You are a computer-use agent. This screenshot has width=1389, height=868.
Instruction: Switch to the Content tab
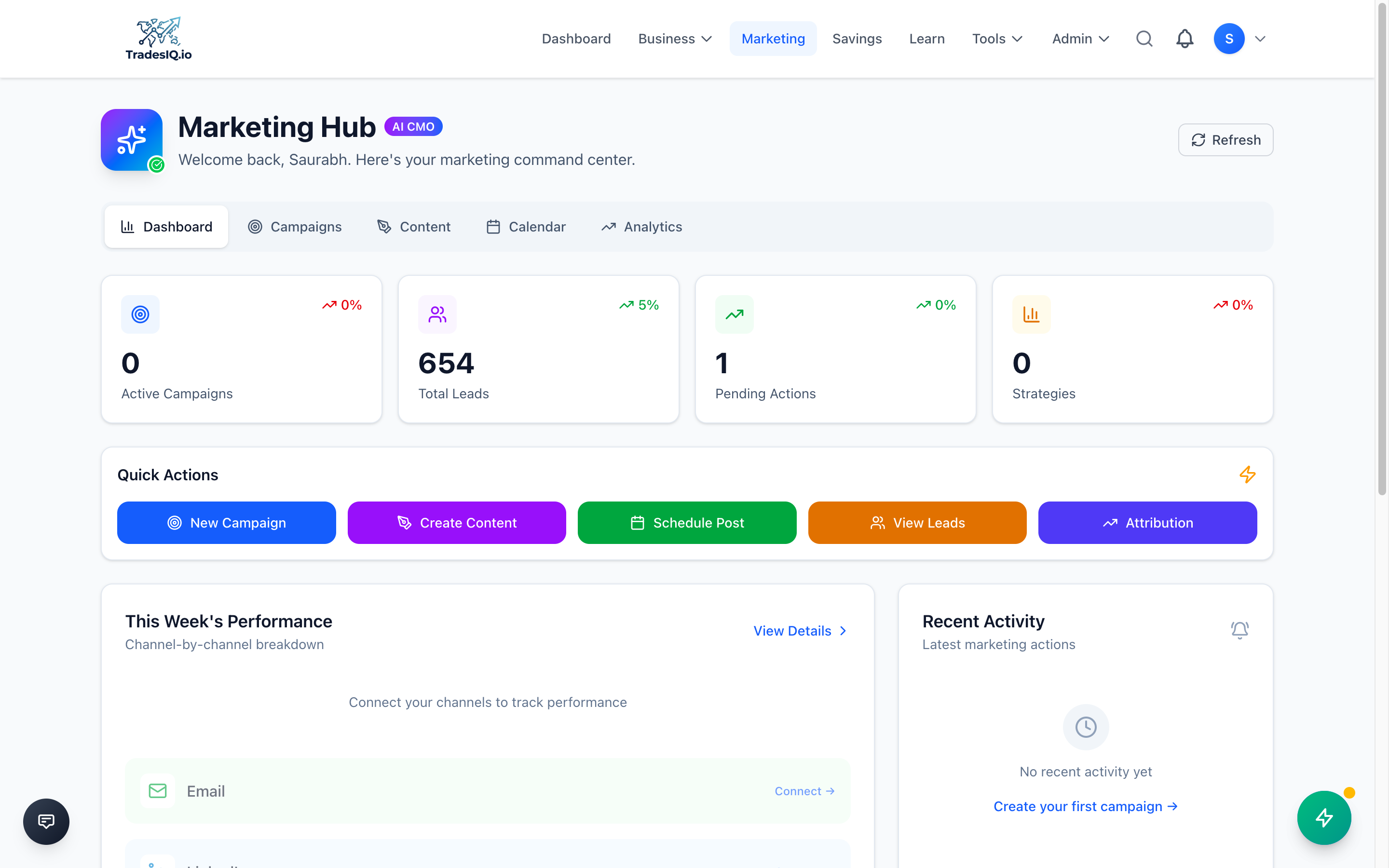(414, 227)
